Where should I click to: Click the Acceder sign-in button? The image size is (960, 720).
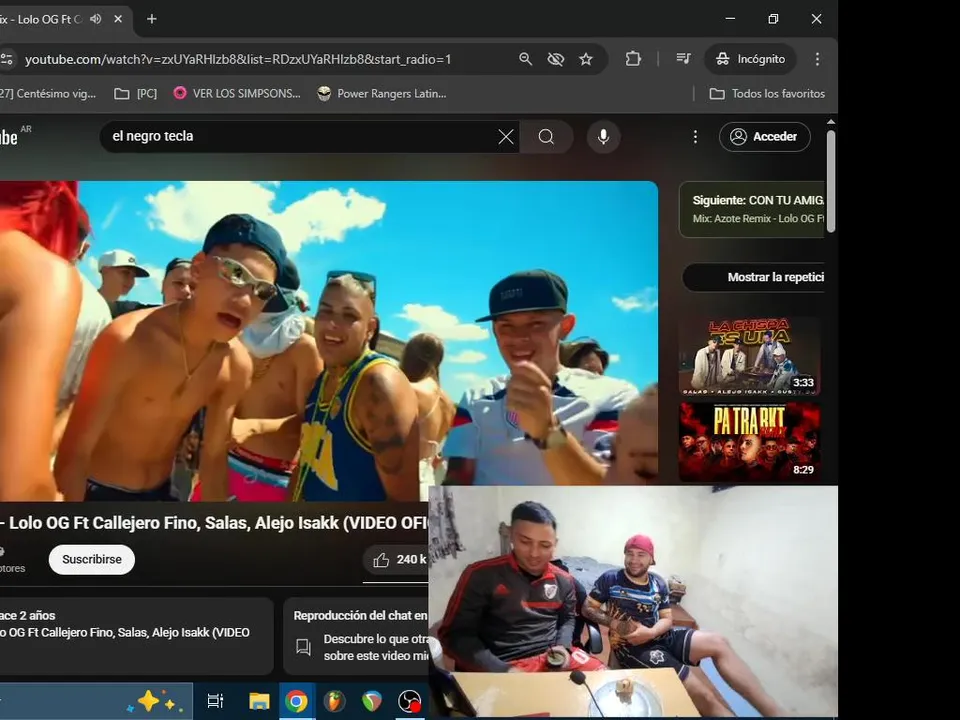(765, 137)
